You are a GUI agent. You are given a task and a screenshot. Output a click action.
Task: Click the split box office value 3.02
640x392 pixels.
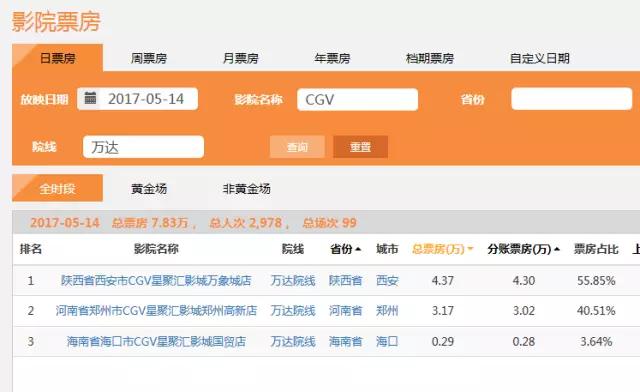coord(524,311)
